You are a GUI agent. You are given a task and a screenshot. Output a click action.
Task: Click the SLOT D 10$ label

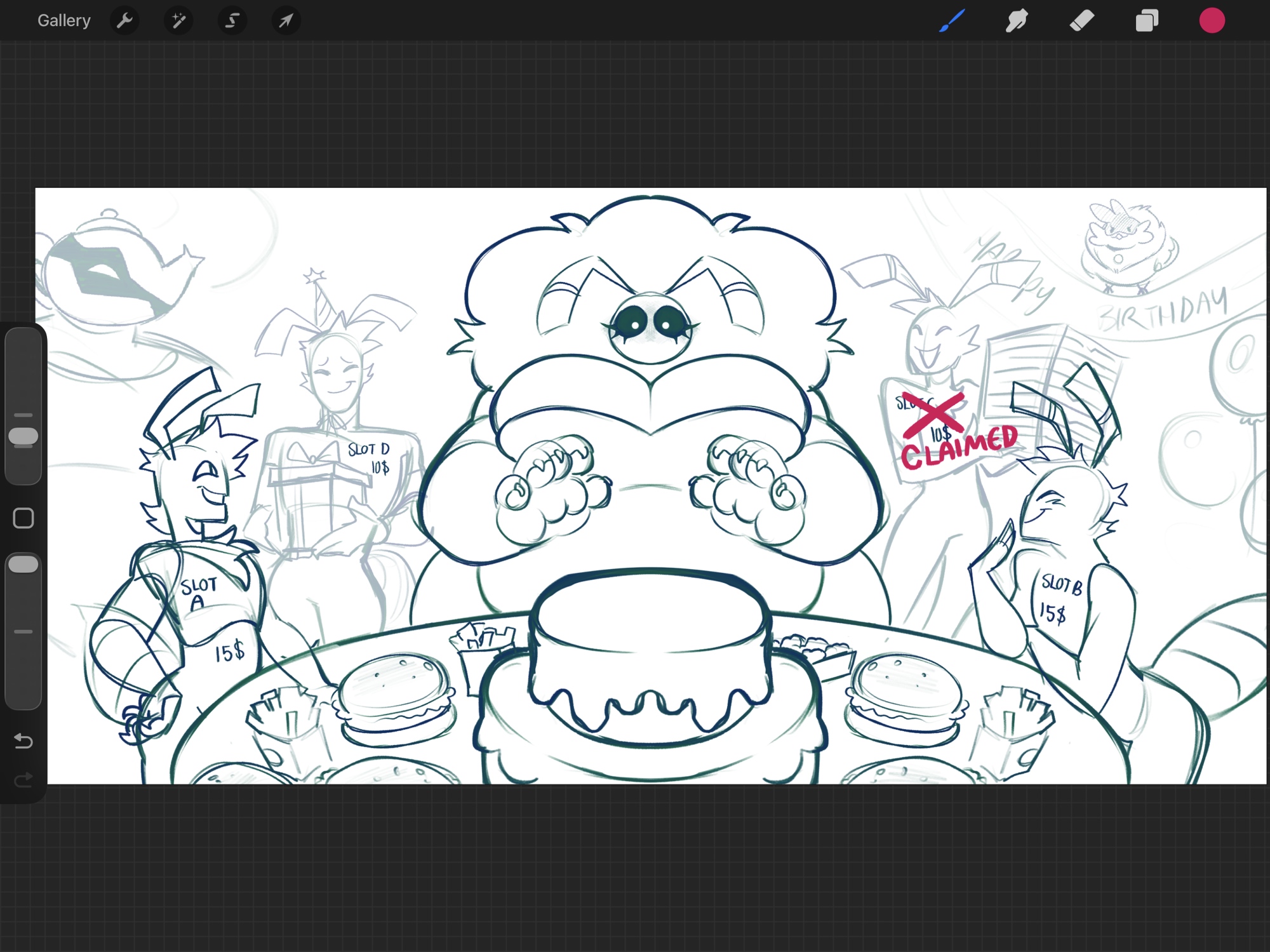click(370, 458)
